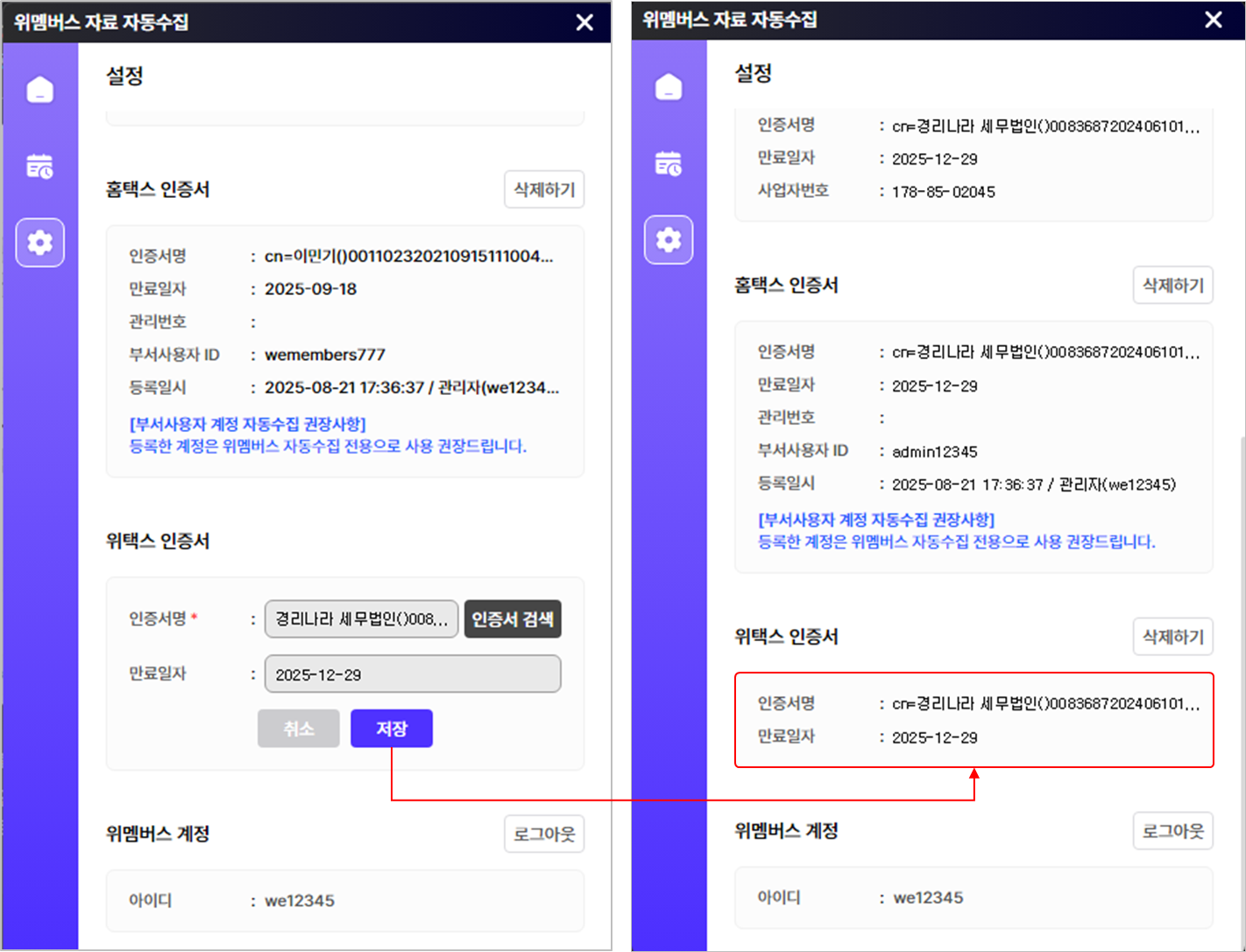Screen dimensions: 1246x952
Task: Click the 아이디 value we12345 in left window
Action: click(300, 900)
